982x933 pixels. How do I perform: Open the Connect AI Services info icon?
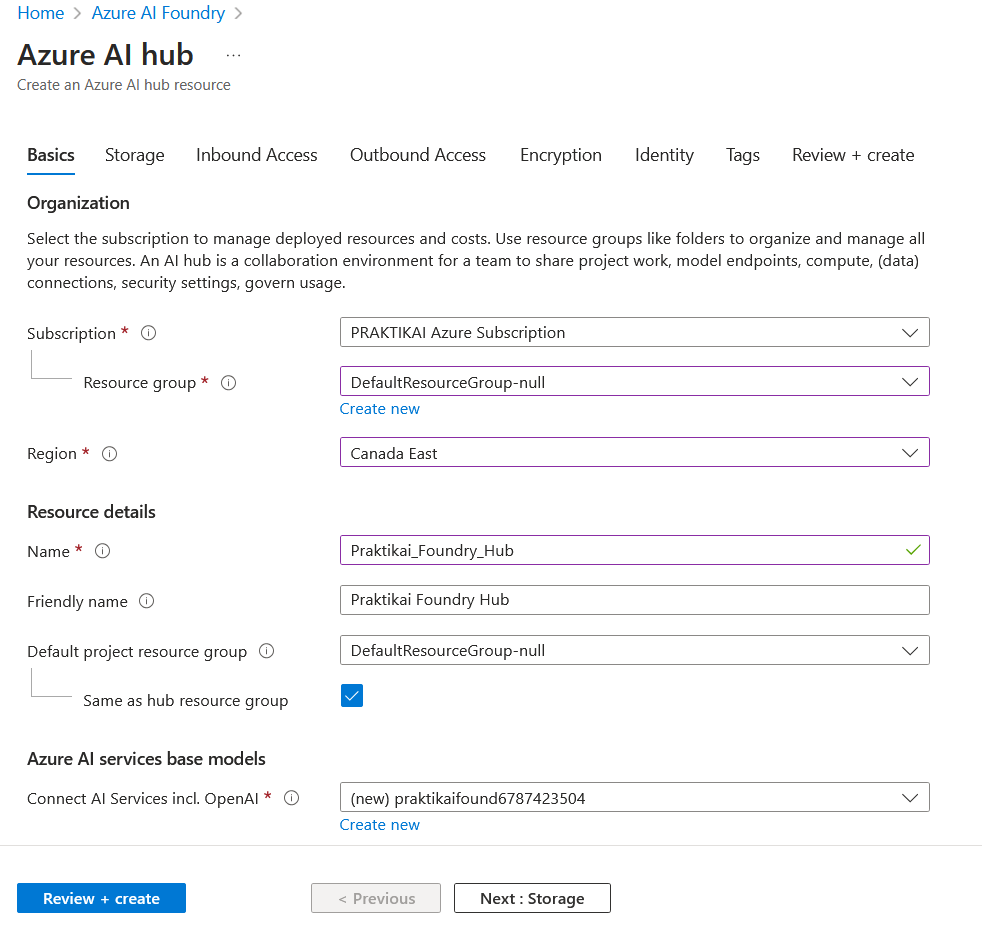(x=291, y=798)
